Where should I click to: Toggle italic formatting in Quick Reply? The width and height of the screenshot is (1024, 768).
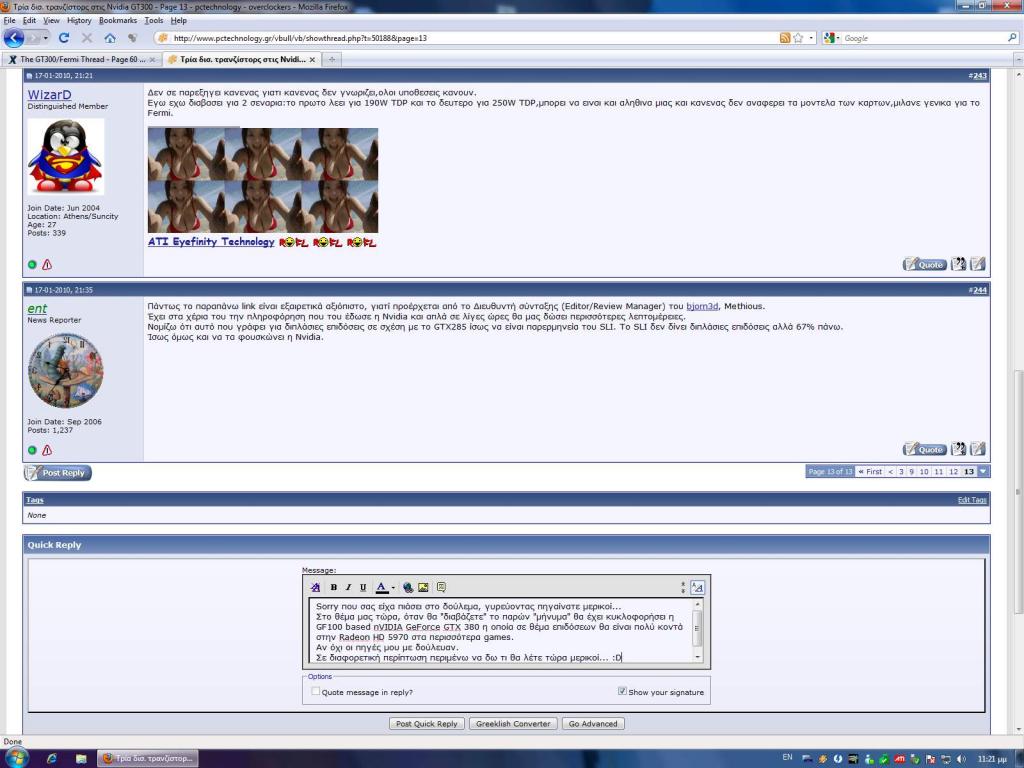pos(348,587)
